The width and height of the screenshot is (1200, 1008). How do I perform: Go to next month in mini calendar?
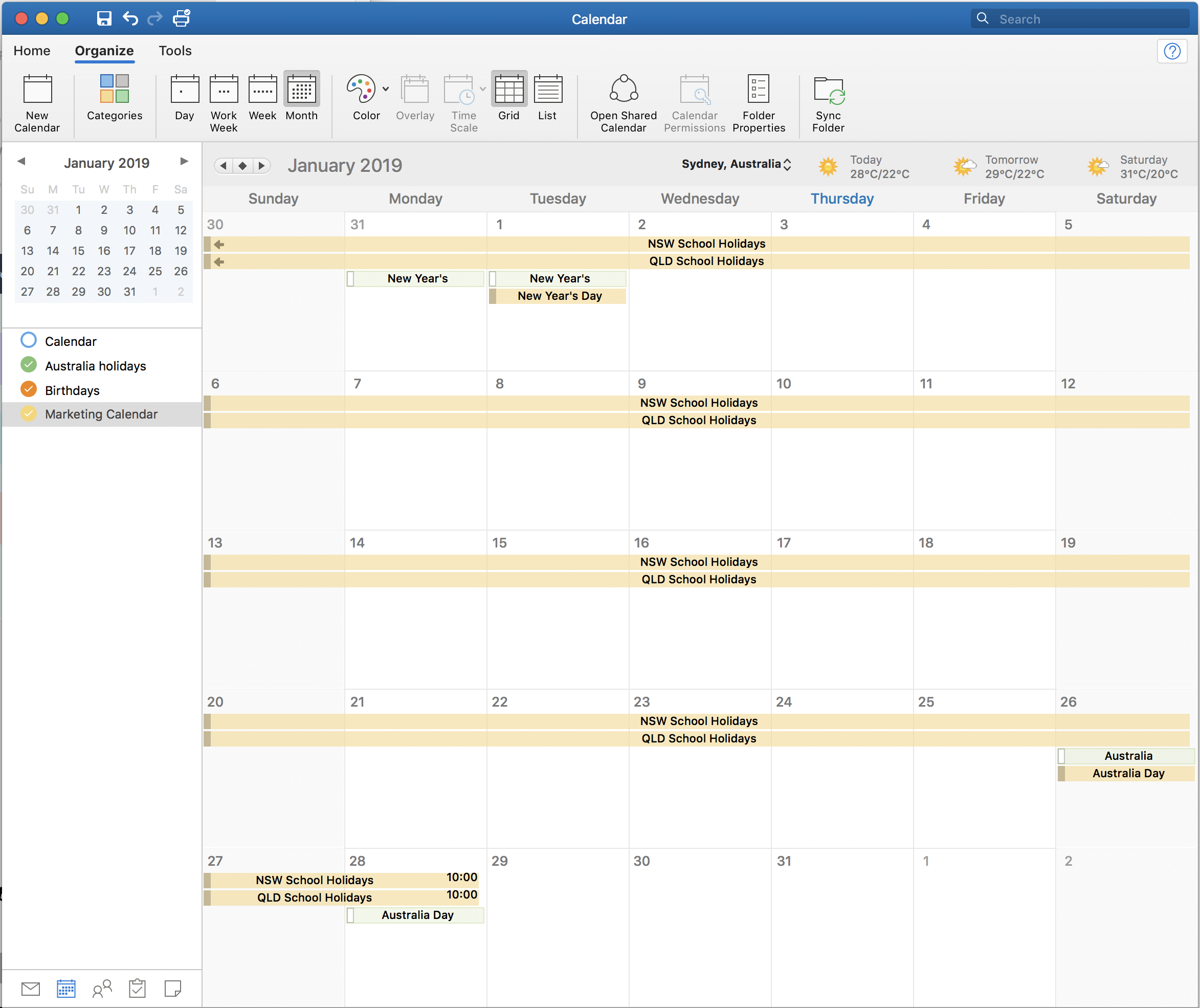[184, 162]
